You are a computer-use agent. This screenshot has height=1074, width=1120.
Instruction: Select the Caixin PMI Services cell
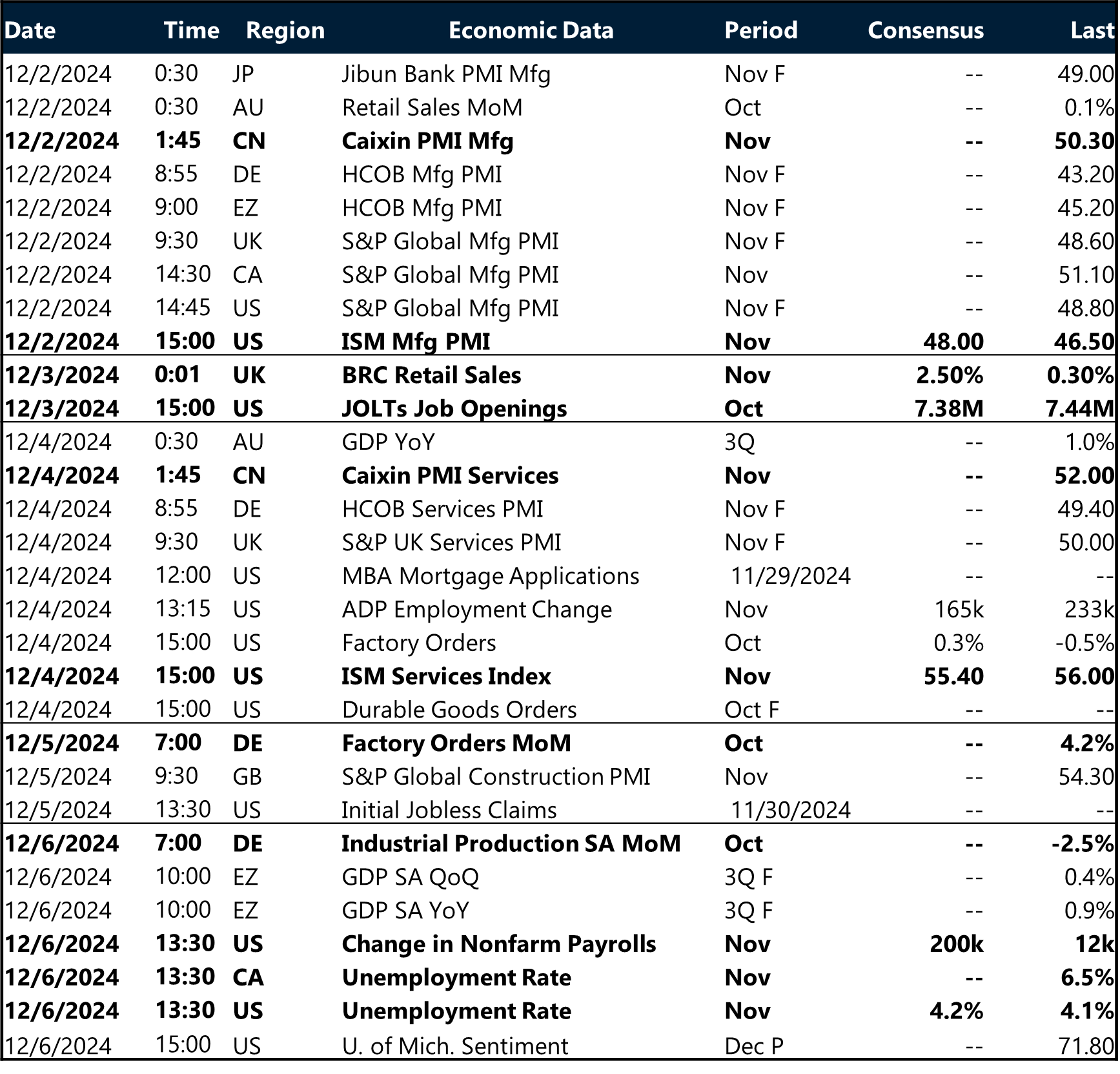click(450, 476)
